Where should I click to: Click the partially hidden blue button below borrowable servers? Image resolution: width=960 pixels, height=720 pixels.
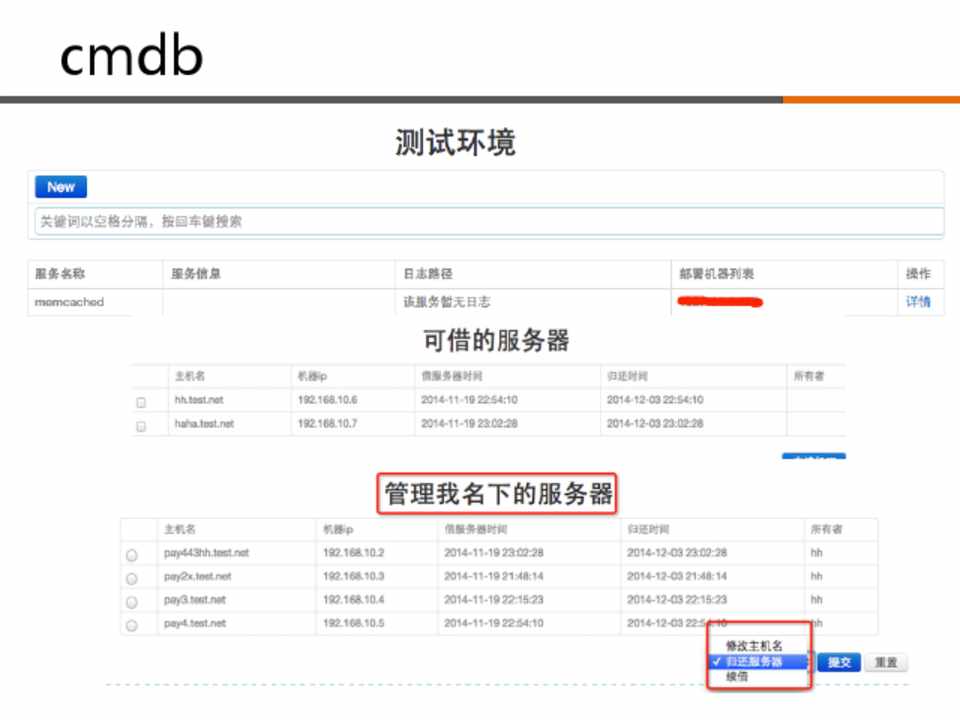813,456
